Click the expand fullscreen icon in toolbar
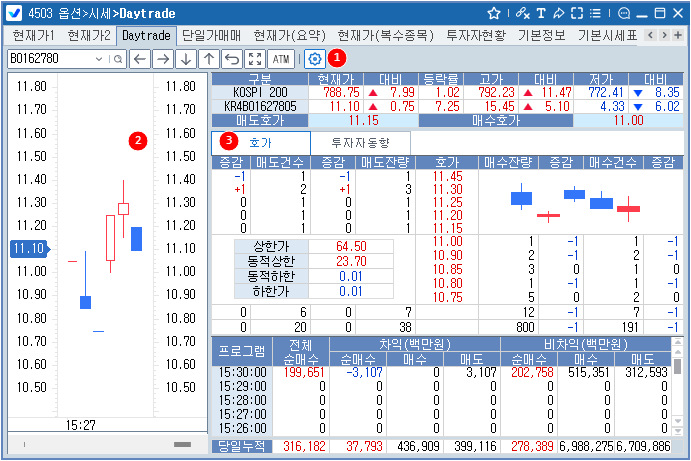 tap(255, 59)
